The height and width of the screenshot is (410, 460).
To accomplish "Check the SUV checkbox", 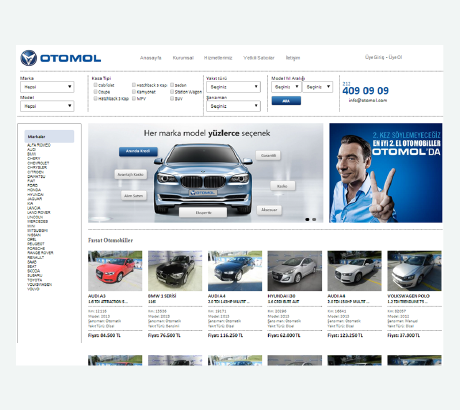I will click(x=172, y=98).
